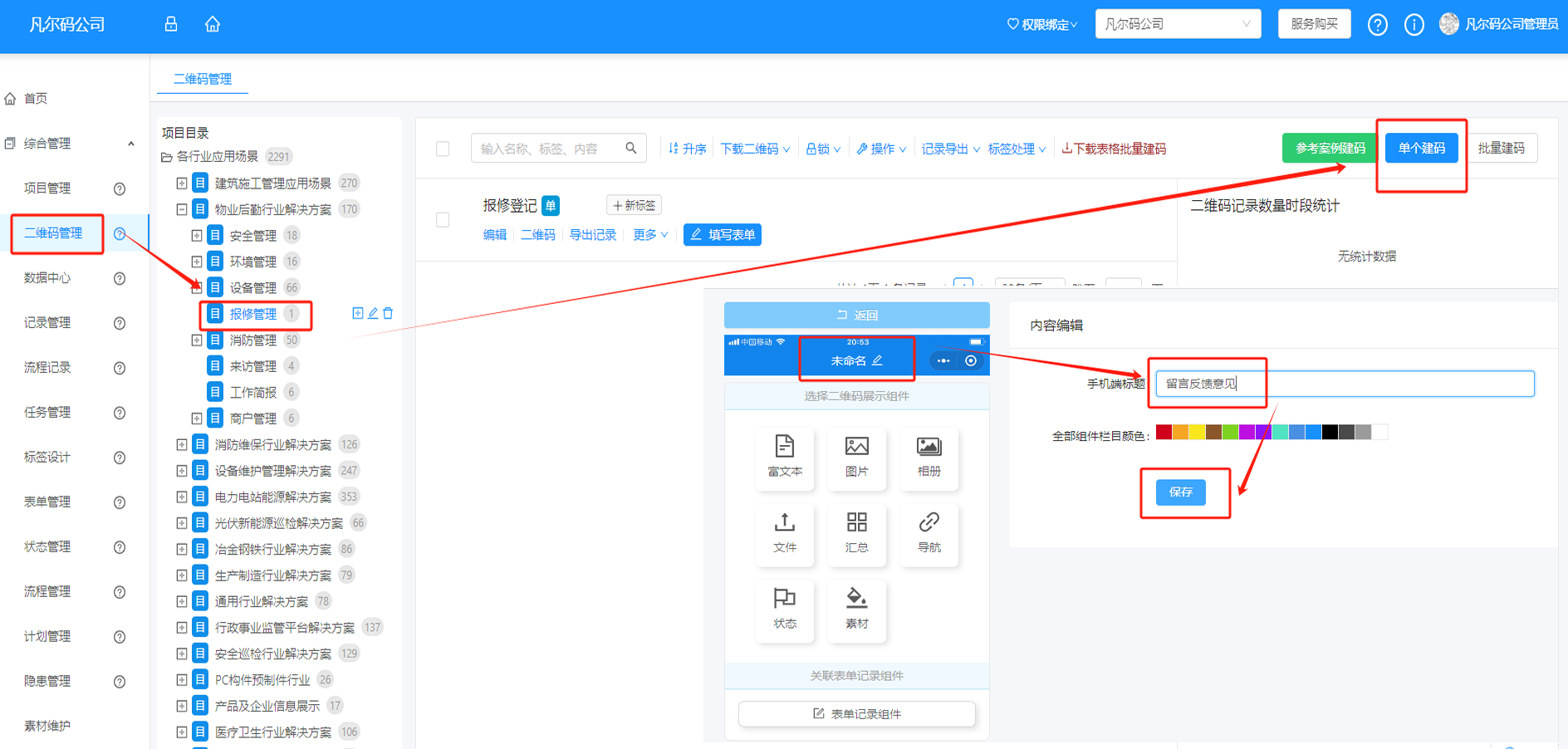The width and height of the screenshot is (1568, 749).
Task: Click the blue 保存 button
Action: [x=1180, y=492]
